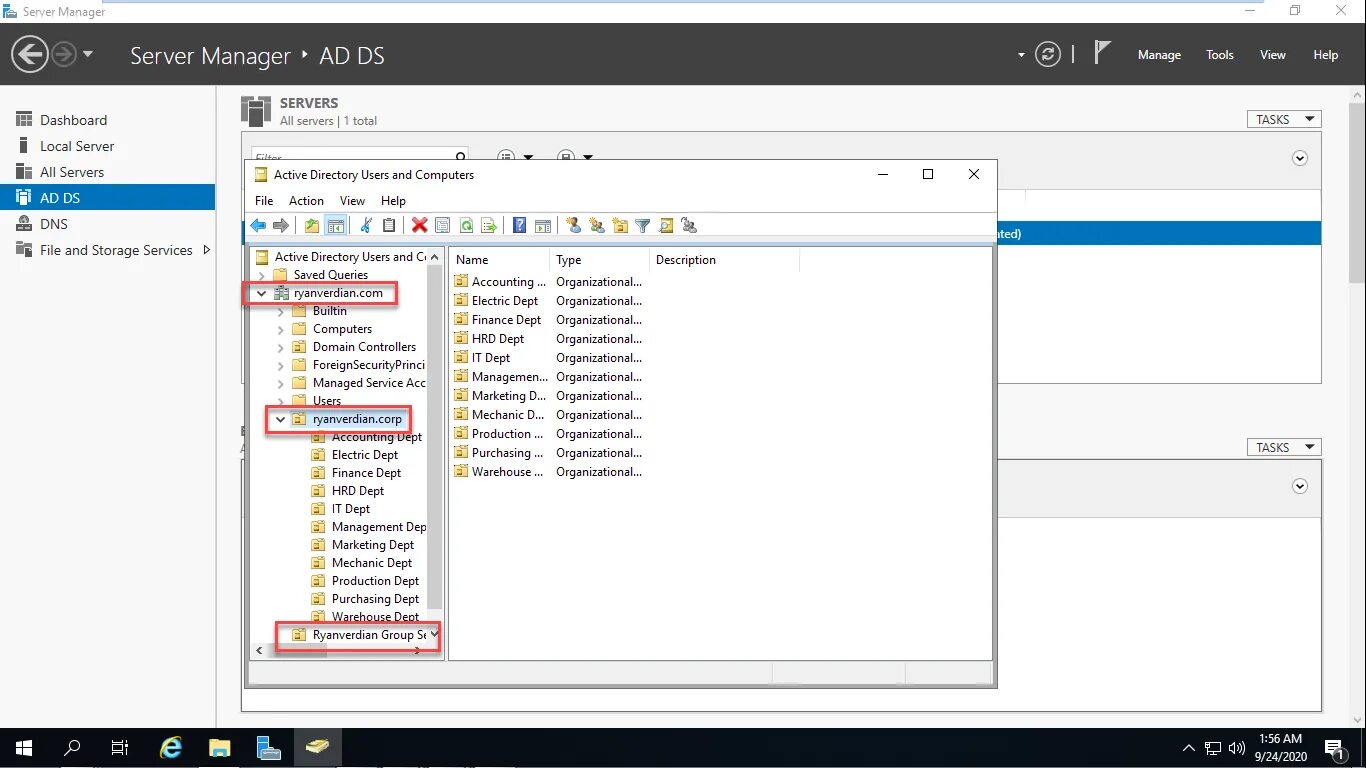1366x768 pixels.
Task: Open the File menu in ADUC
Action: [264, 201]
